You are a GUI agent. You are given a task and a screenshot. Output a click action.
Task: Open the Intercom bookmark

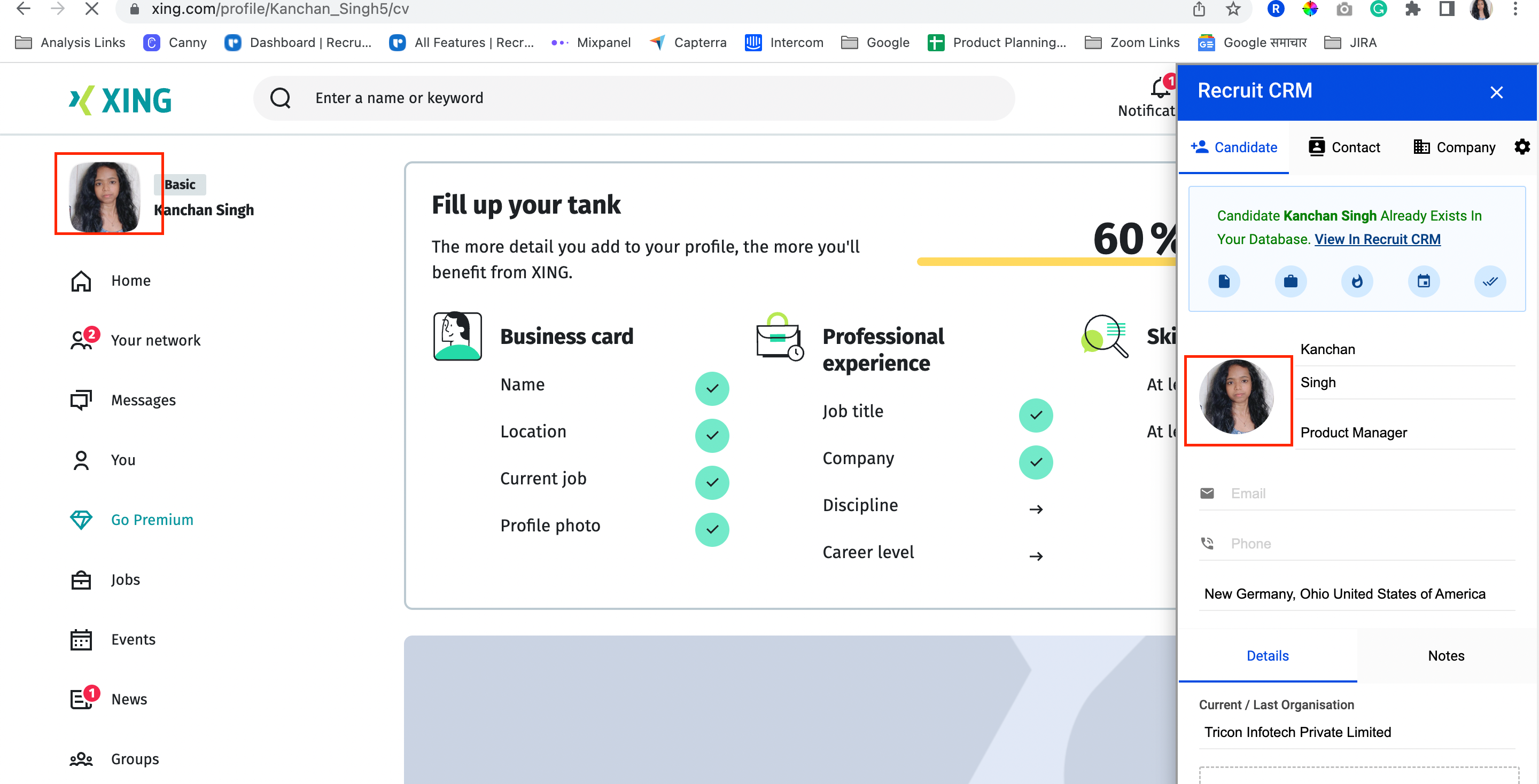pos(784,42)
